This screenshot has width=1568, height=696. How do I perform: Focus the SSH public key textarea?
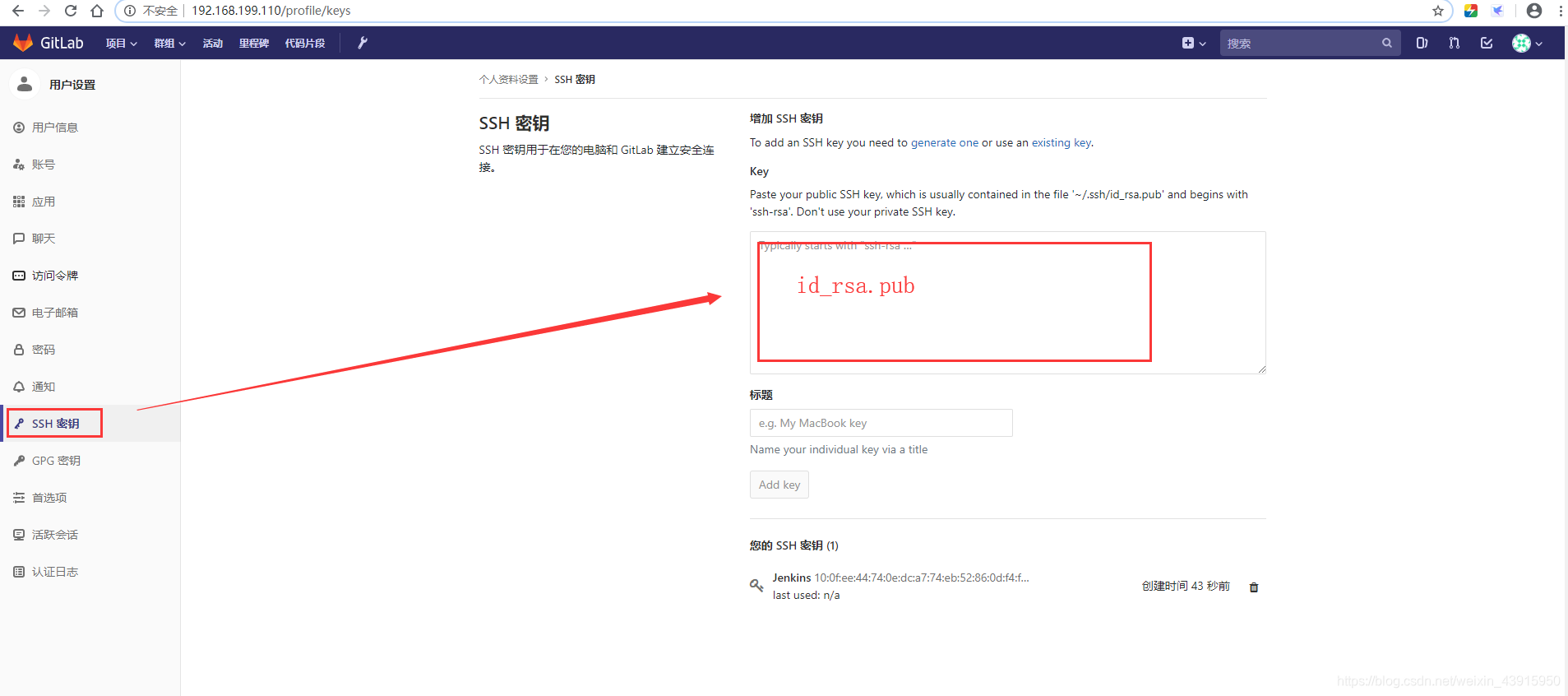(1008, 303)
